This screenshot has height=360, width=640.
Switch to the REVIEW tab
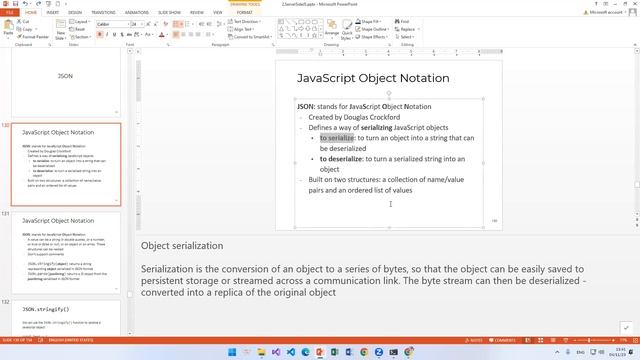coord(197,13)
